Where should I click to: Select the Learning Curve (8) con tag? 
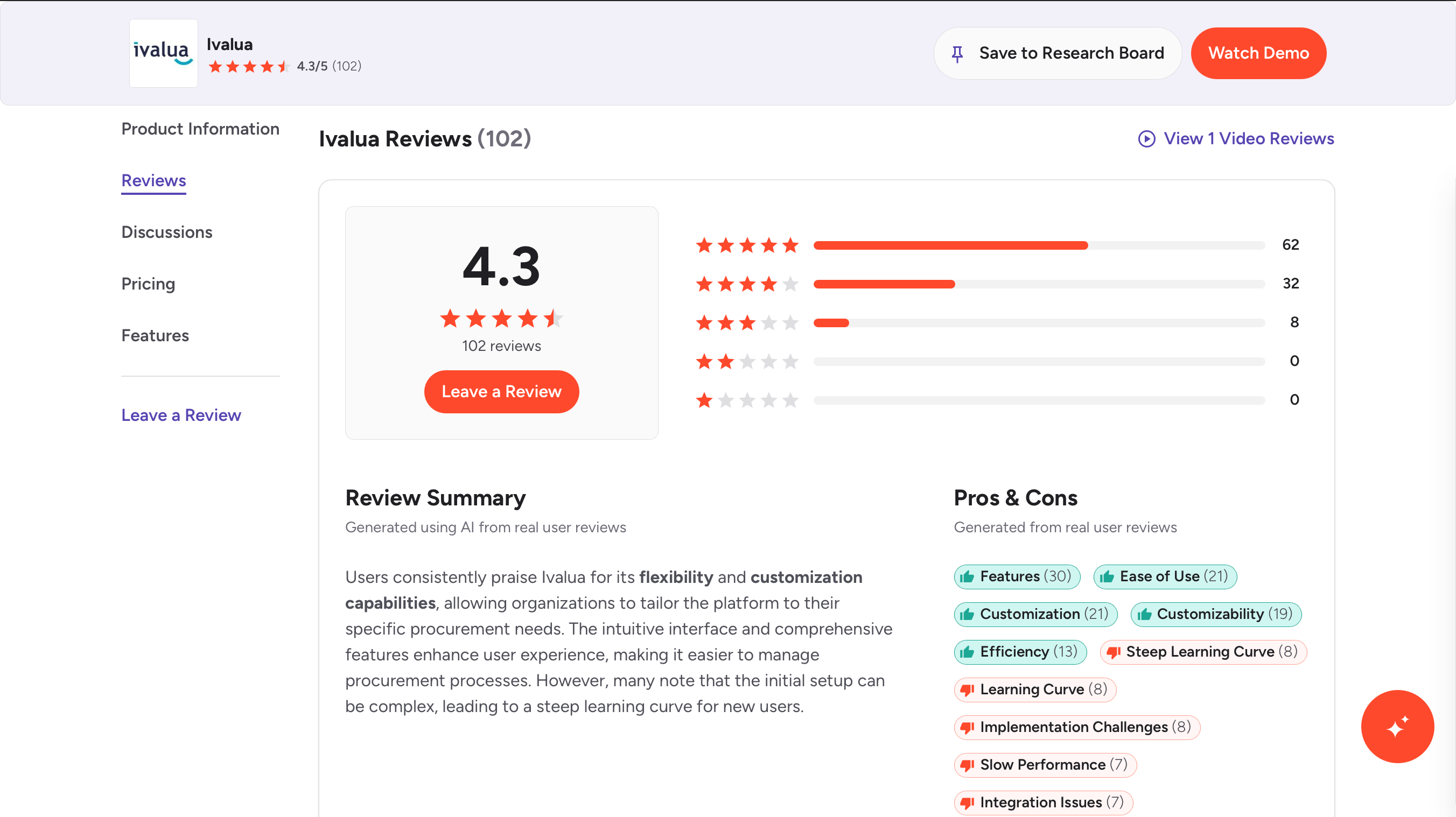click(1035, 689)
